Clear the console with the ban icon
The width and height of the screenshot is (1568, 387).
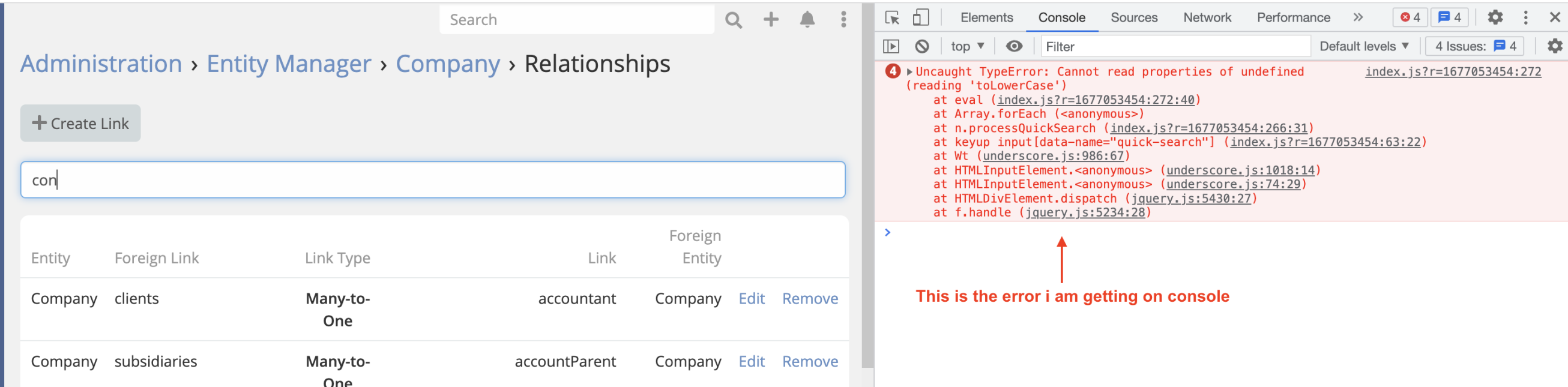(x=921, y=46)
